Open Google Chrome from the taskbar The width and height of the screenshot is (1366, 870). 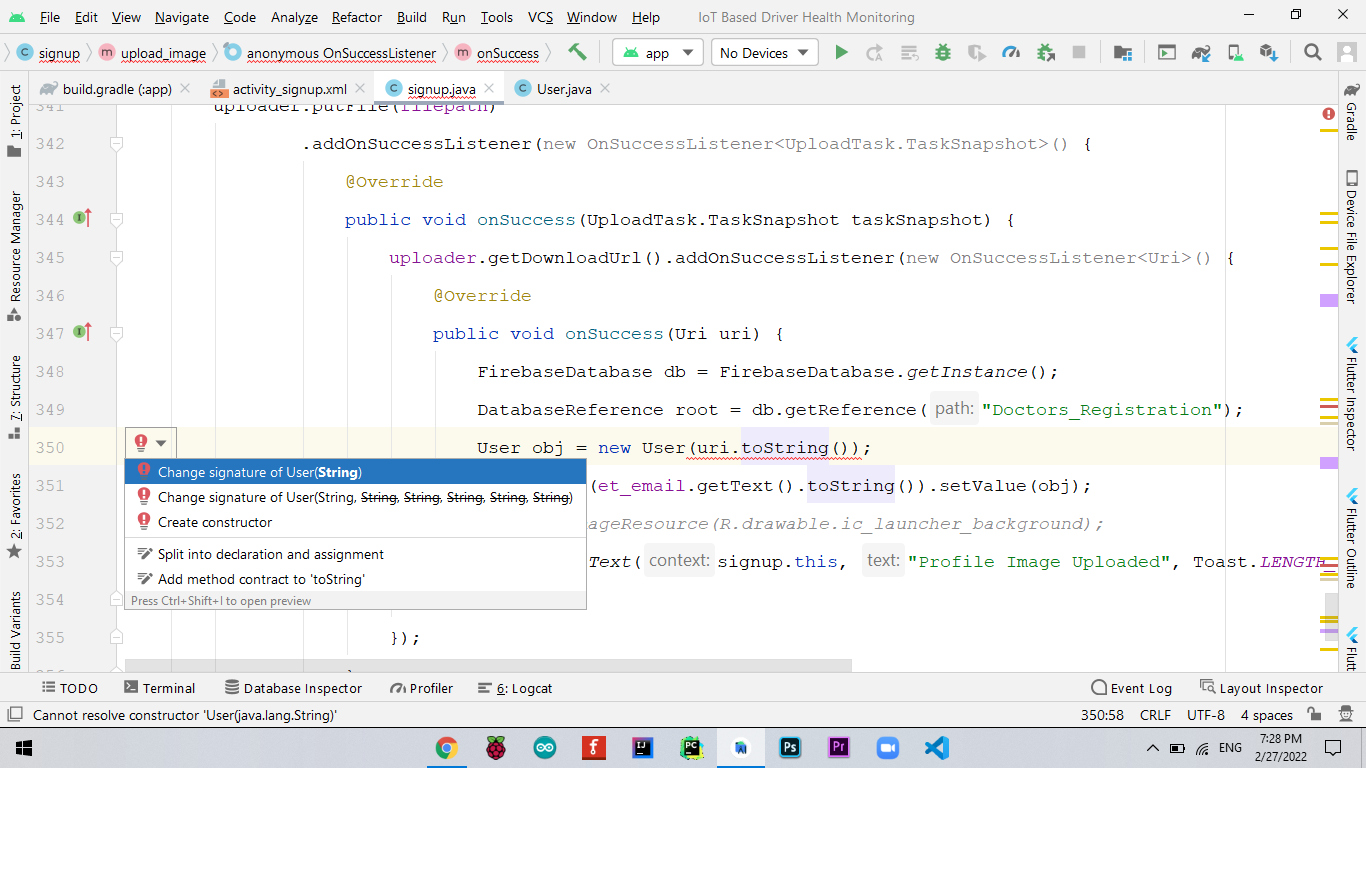447,748
